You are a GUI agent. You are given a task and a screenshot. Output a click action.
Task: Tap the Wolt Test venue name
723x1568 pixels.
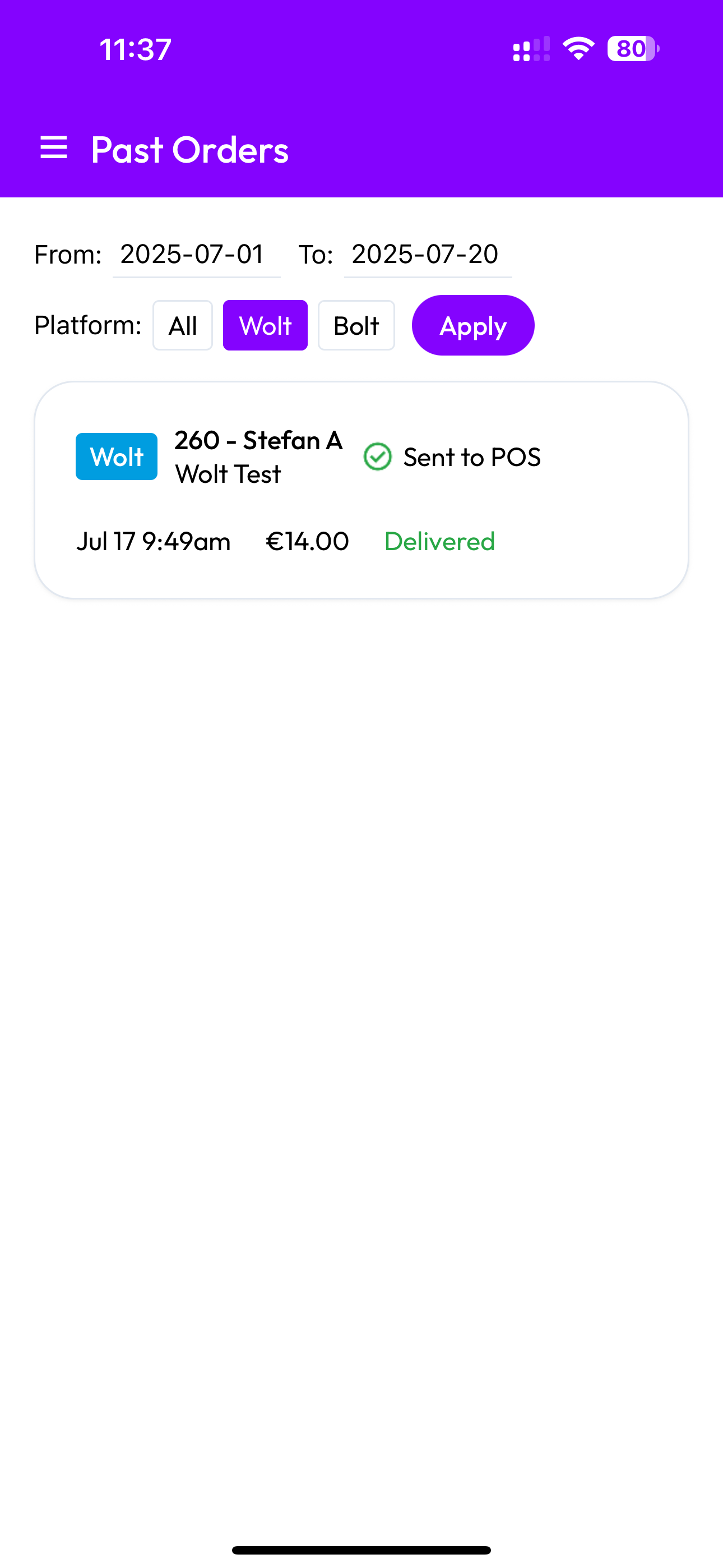click(228, 474)
